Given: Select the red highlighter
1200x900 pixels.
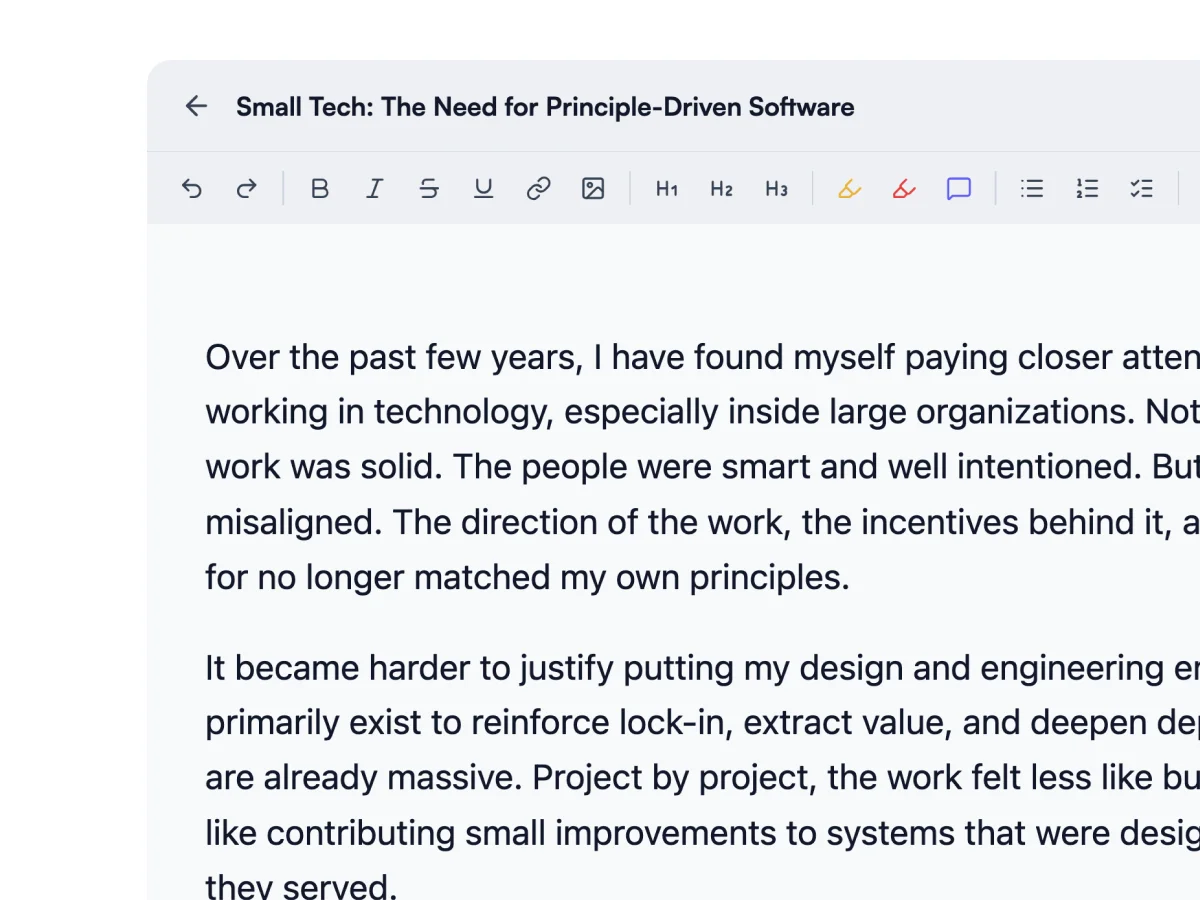Looking at the screenshot, I should [904, 188].
